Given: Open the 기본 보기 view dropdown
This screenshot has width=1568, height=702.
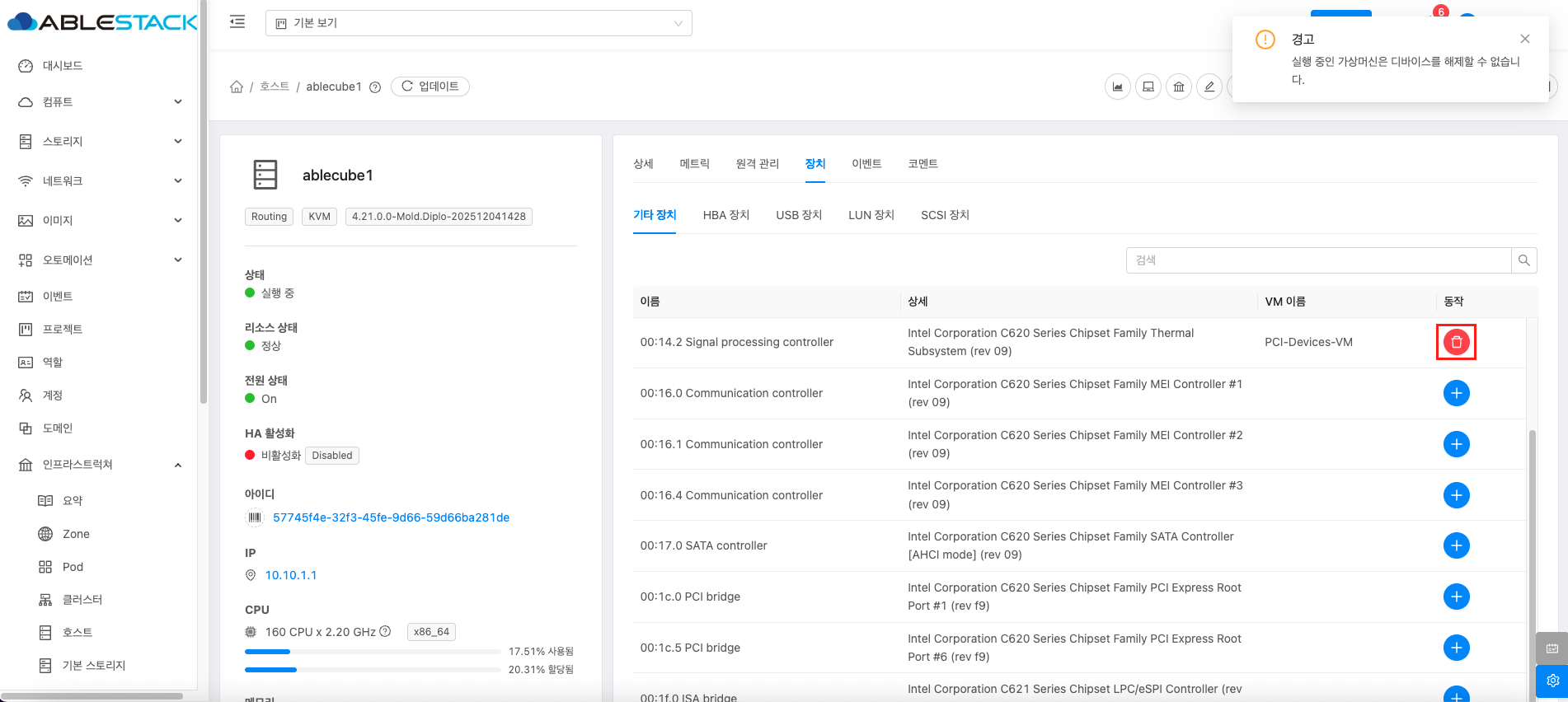Looking at the screenshot, I should click(x=478, y=23).
